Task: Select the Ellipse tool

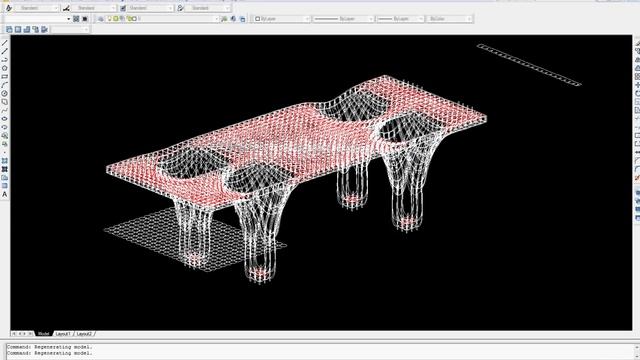Action: pyautogui.click(x=4, y=118)
